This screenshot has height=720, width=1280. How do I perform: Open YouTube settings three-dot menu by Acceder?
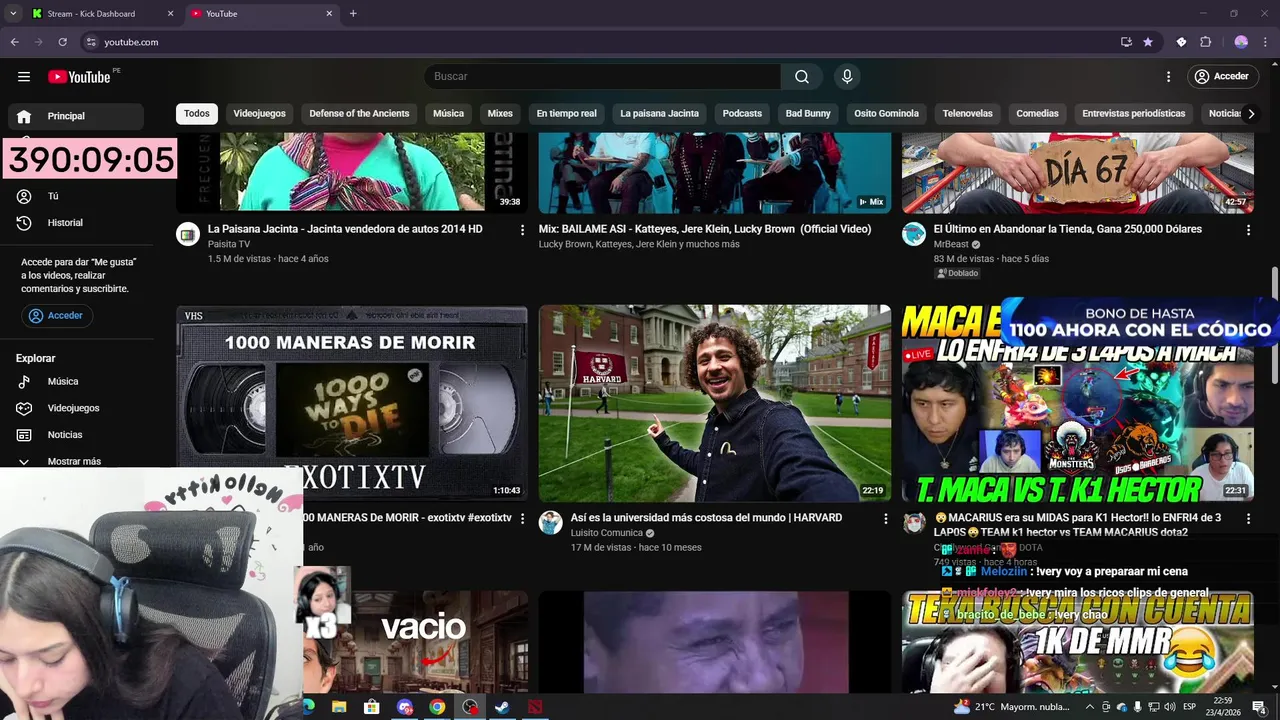click(x=1168, y=76)
